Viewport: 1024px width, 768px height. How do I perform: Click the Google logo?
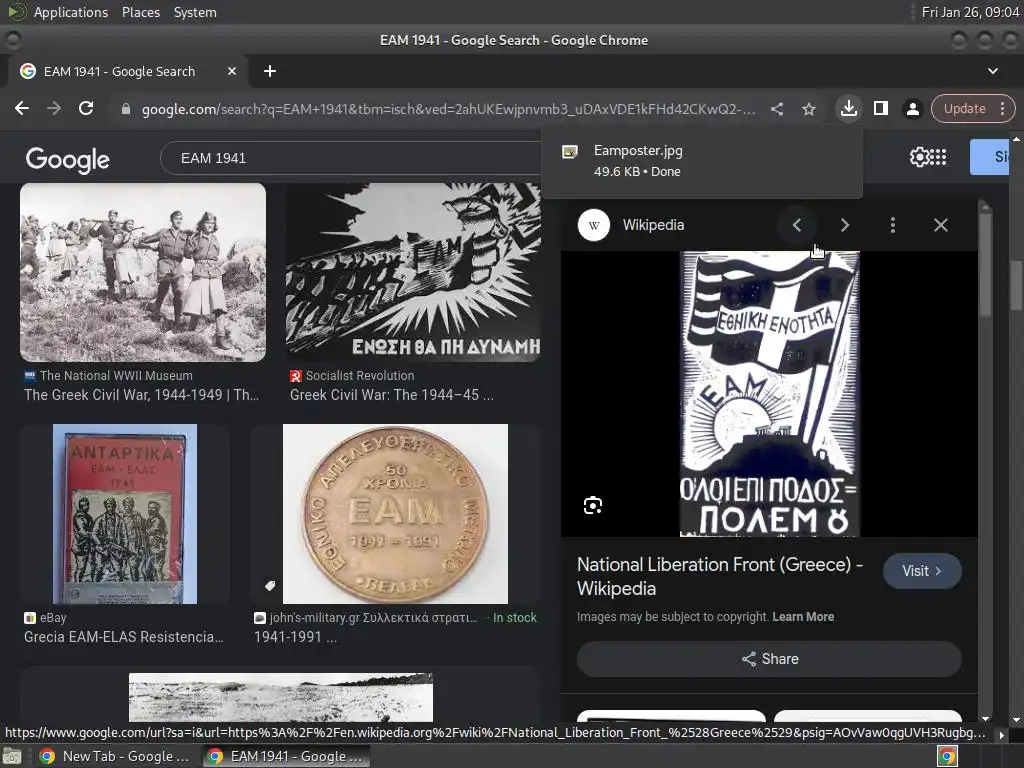coord(67,159)
